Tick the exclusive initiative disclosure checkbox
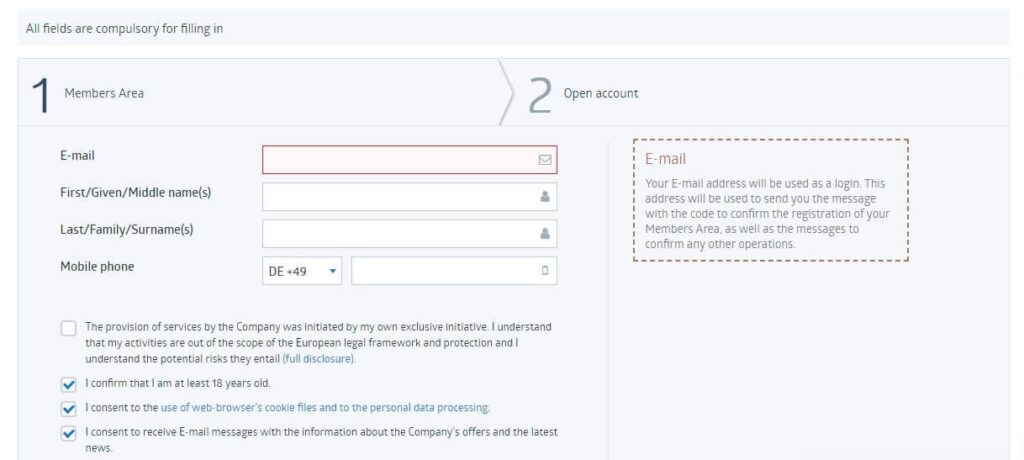 point(68,328)
